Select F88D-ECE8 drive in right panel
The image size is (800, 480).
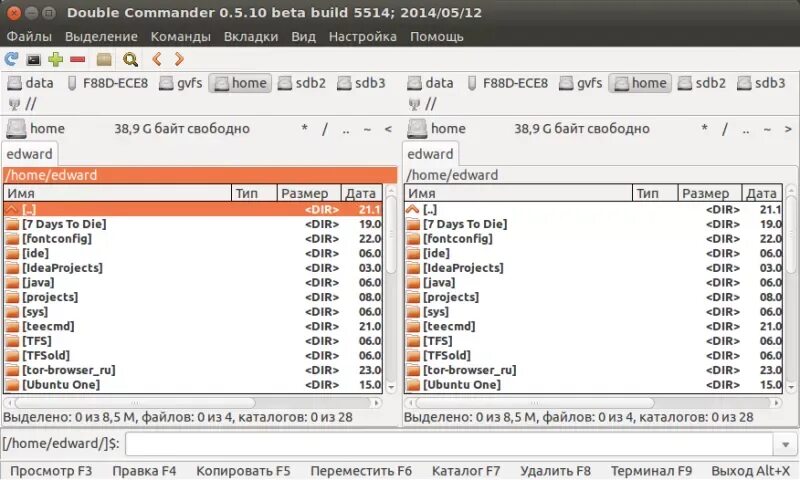click(508, 83)
